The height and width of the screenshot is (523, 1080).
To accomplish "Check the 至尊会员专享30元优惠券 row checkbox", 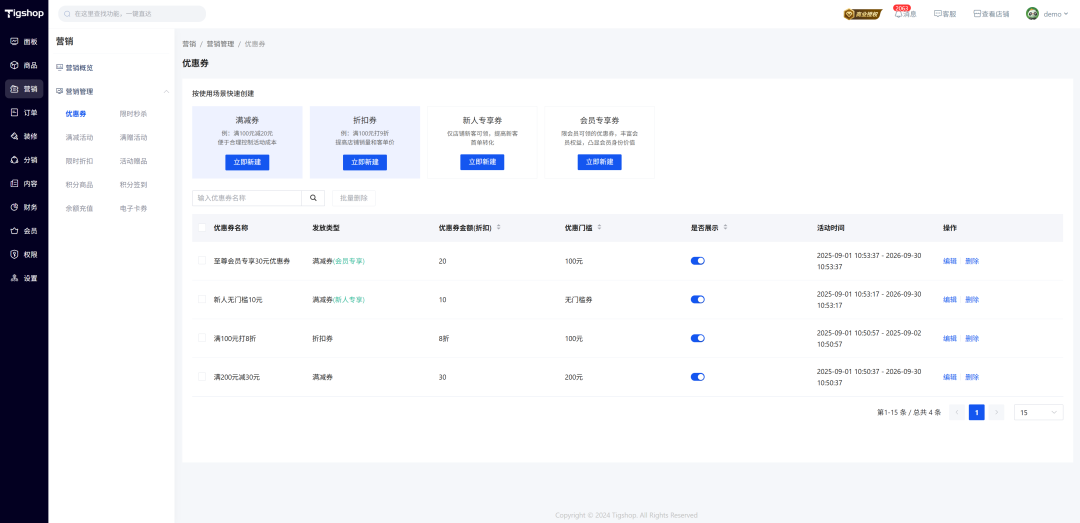I will (202, 261).
